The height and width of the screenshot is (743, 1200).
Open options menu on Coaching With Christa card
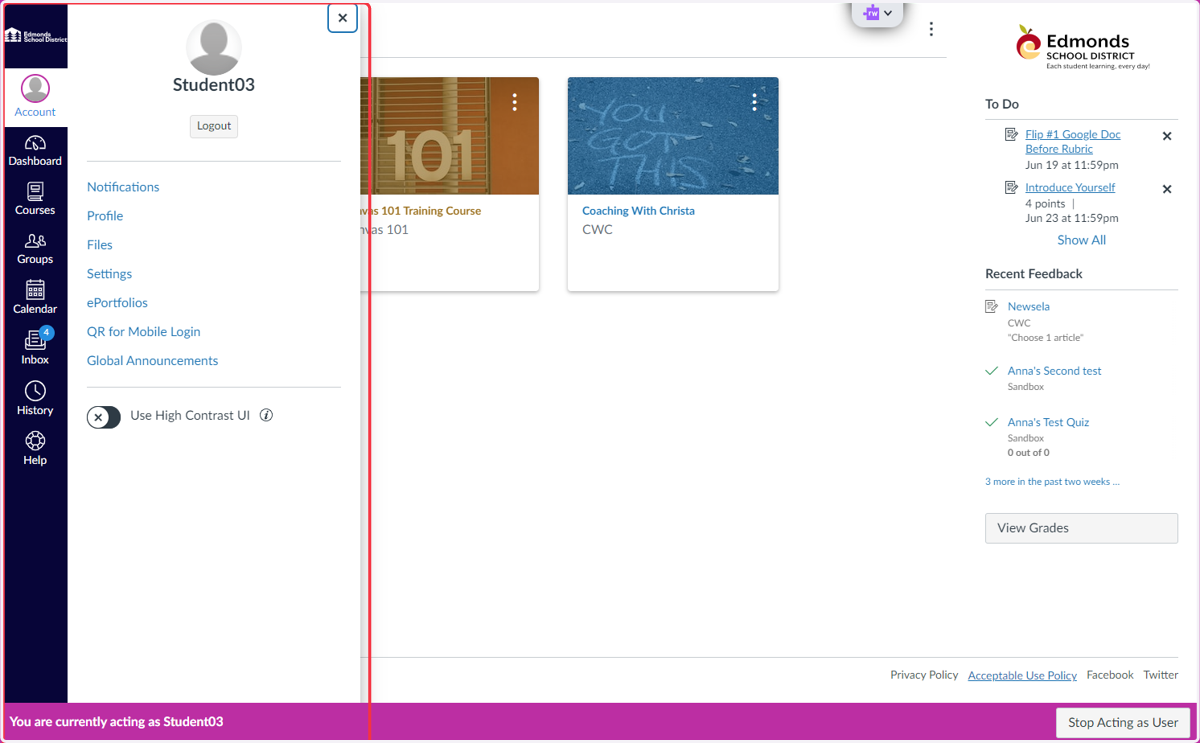755,102
